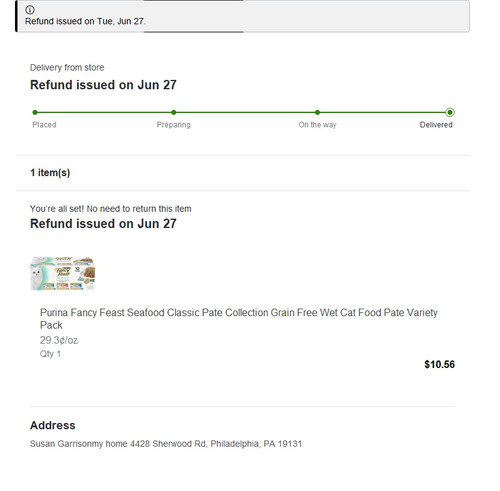
Task: Click the Preparing progress dot
Action: coord(174,112)
